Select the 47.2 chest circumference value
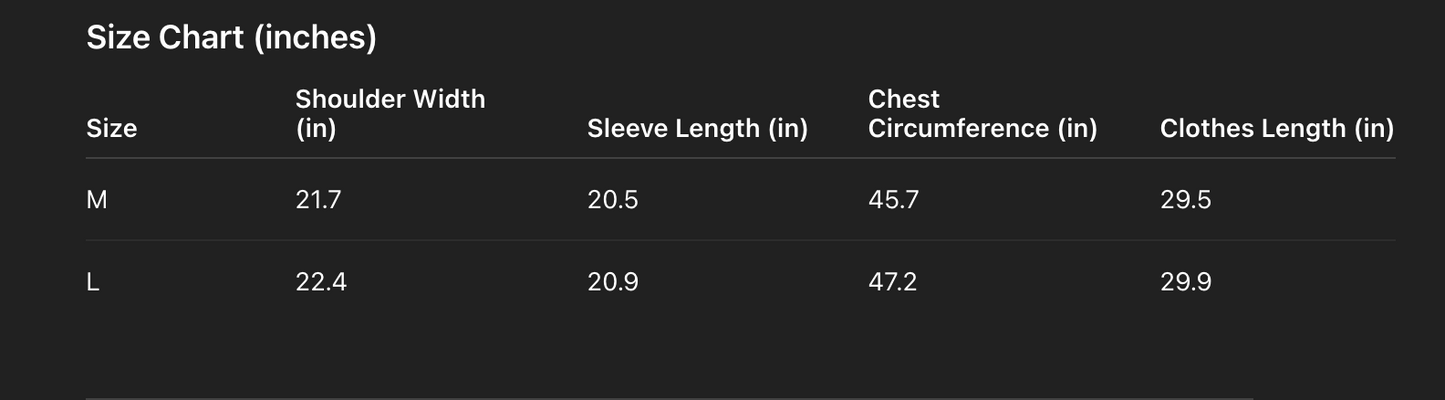This screenshot has height=400, width=1445. pos(892,282)
